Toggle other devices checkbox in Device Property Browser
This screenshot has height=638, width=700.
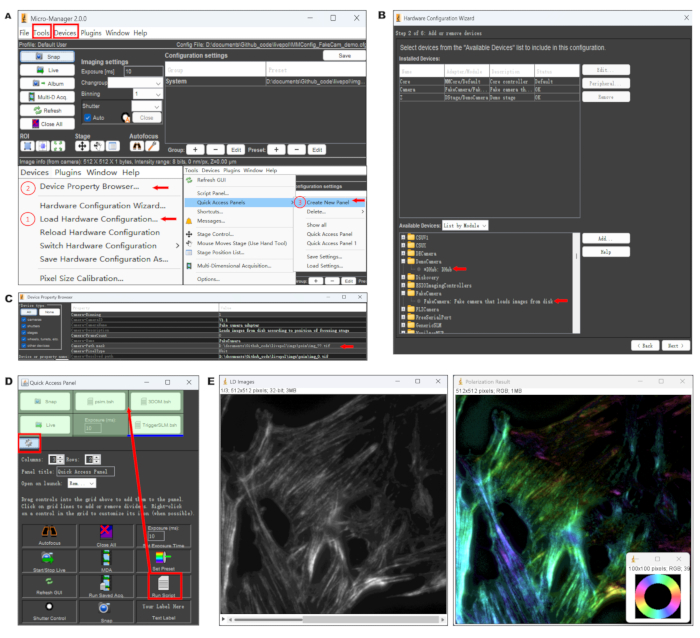point(24,346)
